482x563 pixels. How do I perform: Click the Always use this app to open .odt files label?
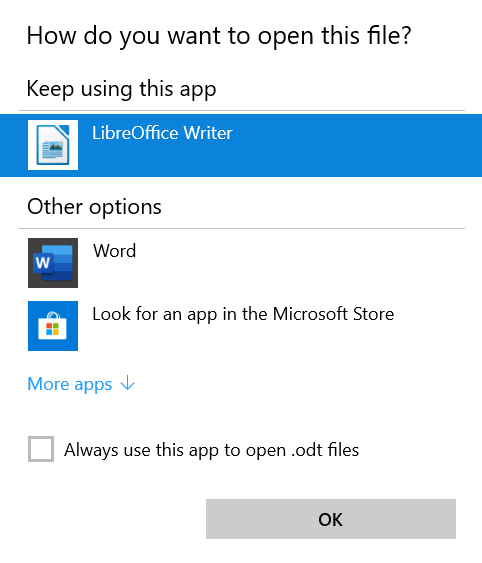coord(212,450)
